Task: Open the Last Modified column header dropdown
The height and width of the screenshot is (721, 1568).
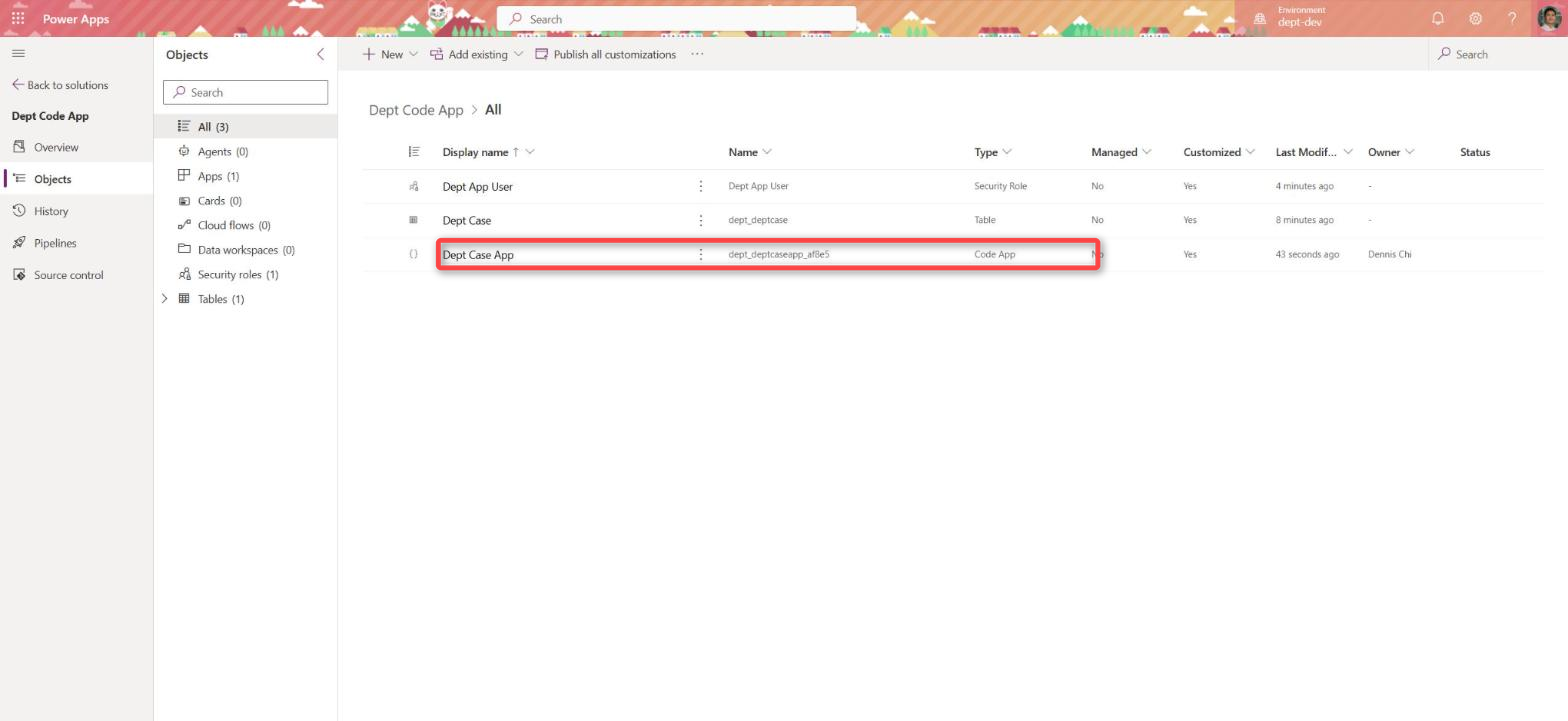Action: [x=1314, y=152]
